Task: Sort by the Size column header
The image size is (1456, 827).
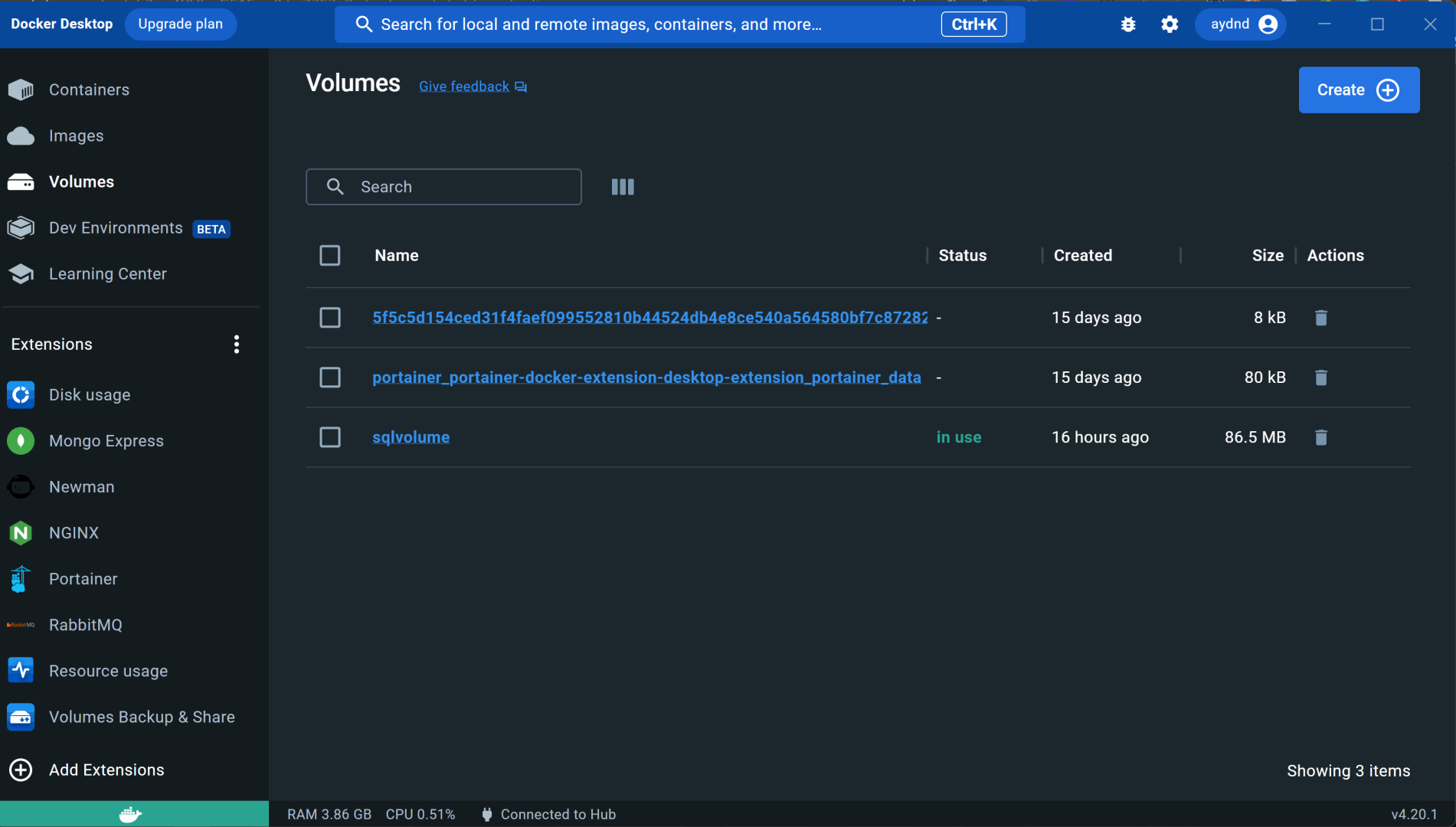Action: click(1268, 256)
